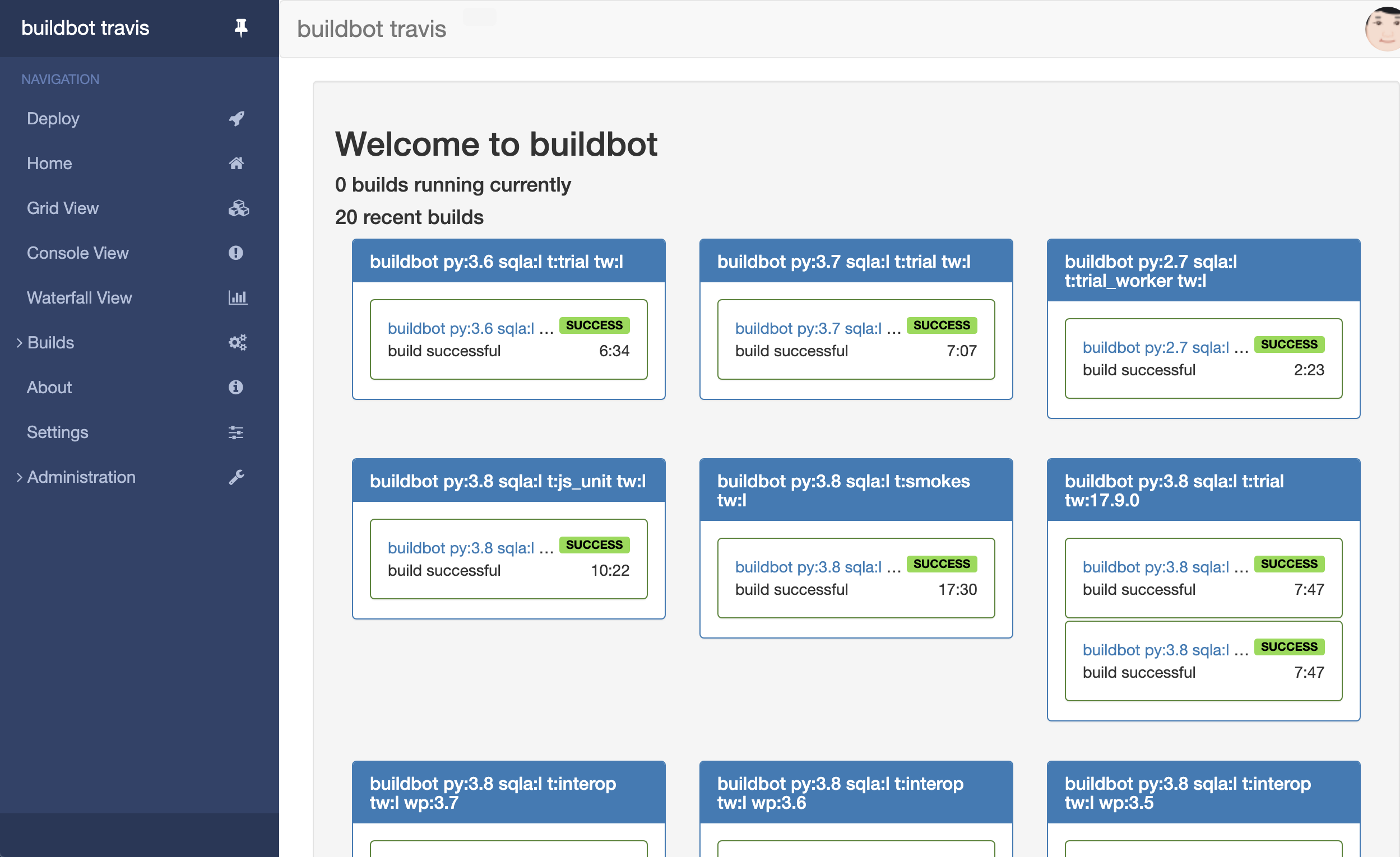Expand the Builds chevron
Viewport: 1400px width, 857px height.
tap(19, 342)
